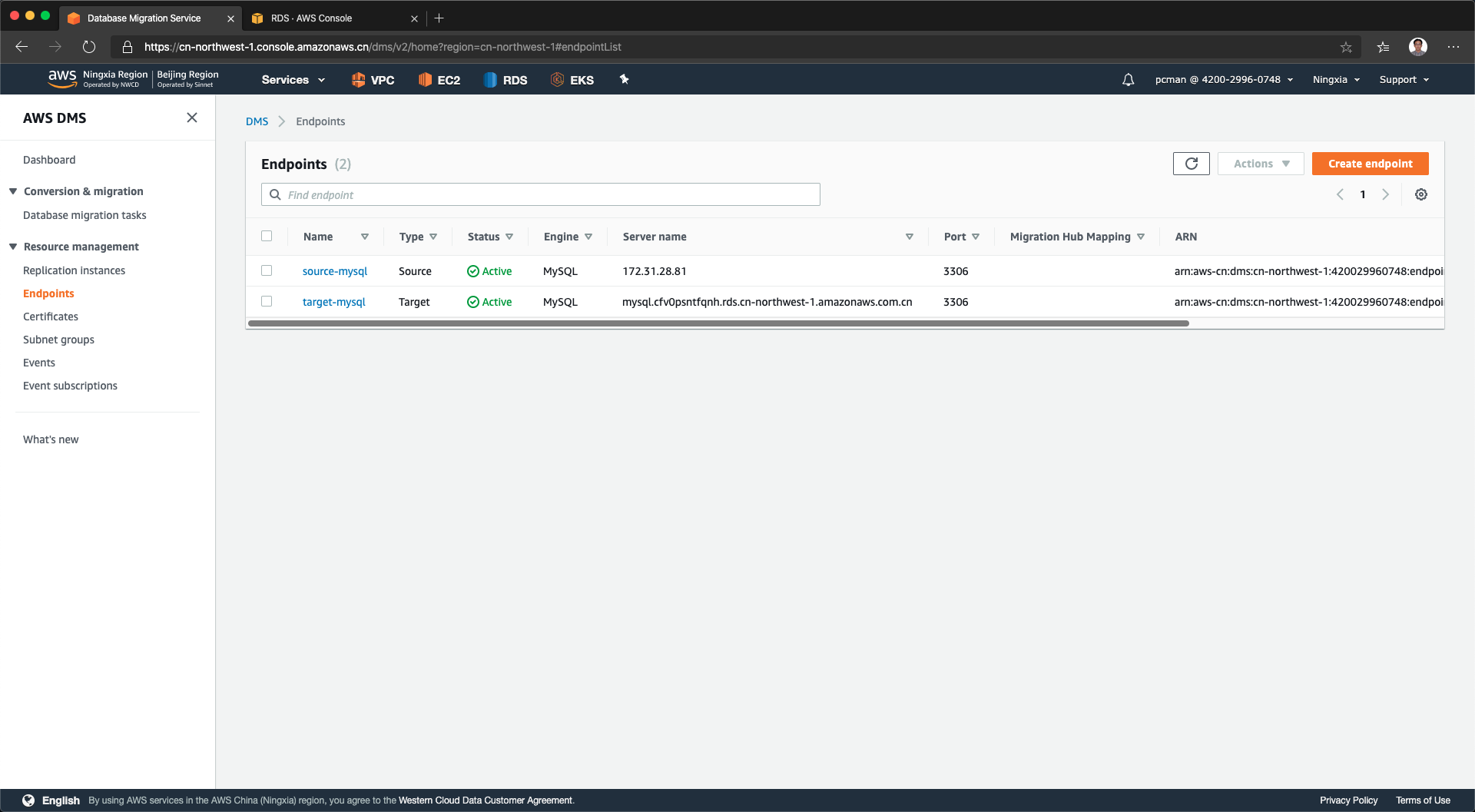Click the refresh endpoints list icon
Screen dimensions: 1475x812
click(1191, 164)
